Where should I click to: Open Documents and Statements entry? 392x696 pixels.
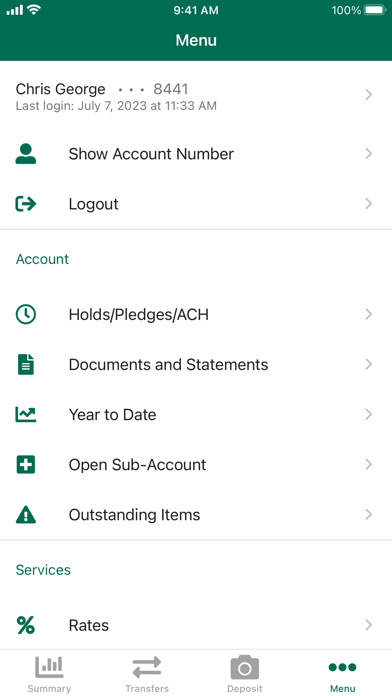click(x=168, y=364)
